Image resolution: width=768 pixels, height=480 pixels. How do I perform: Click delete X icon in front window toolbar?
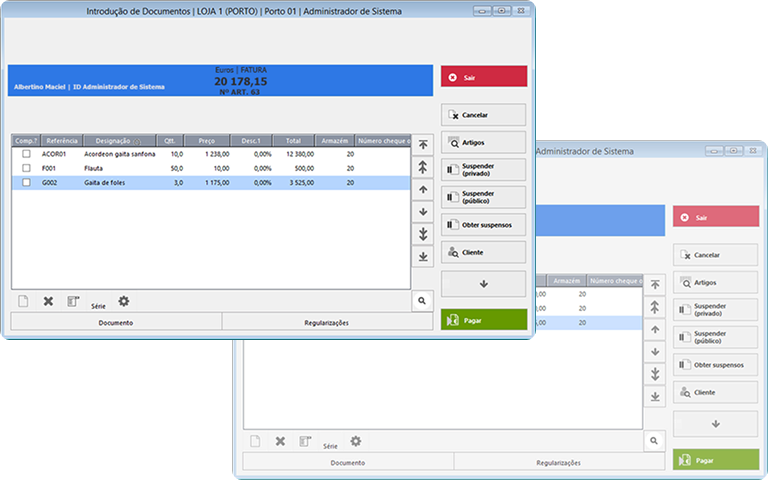pyautogui.click(x=48, y=301)
